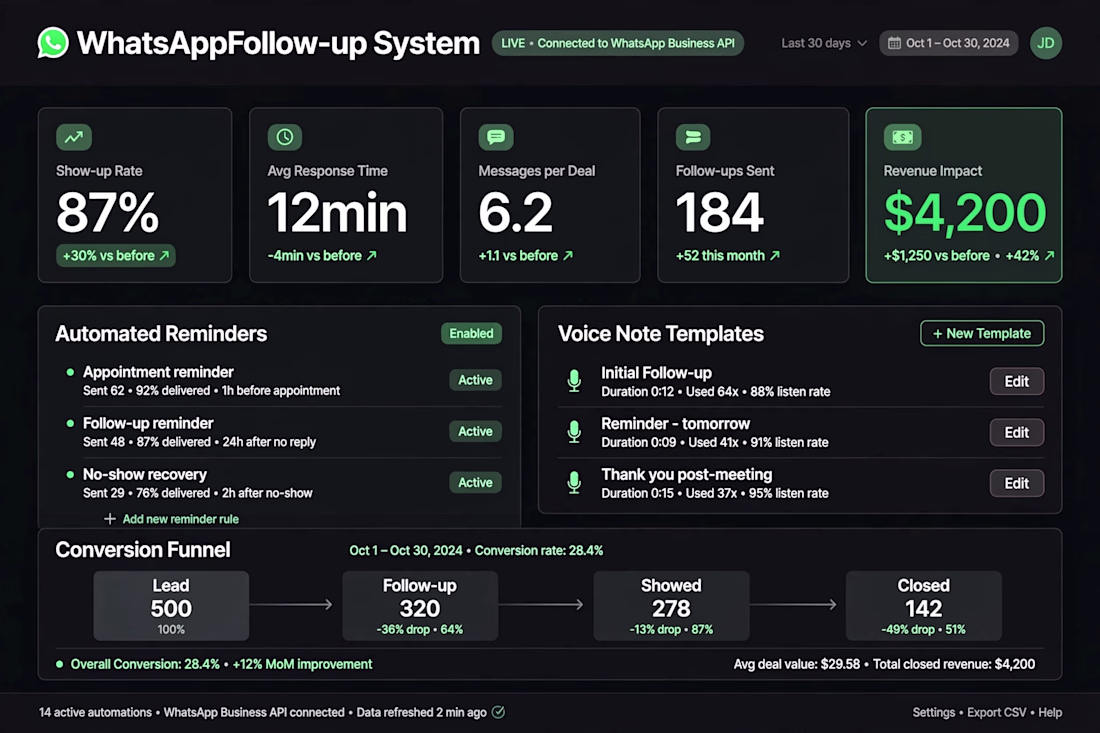Image resolution: width=1100 pixels, height=733 pixels.
Task: Click the data refreshed checkmark icon
Action: [x=498, y=712]
